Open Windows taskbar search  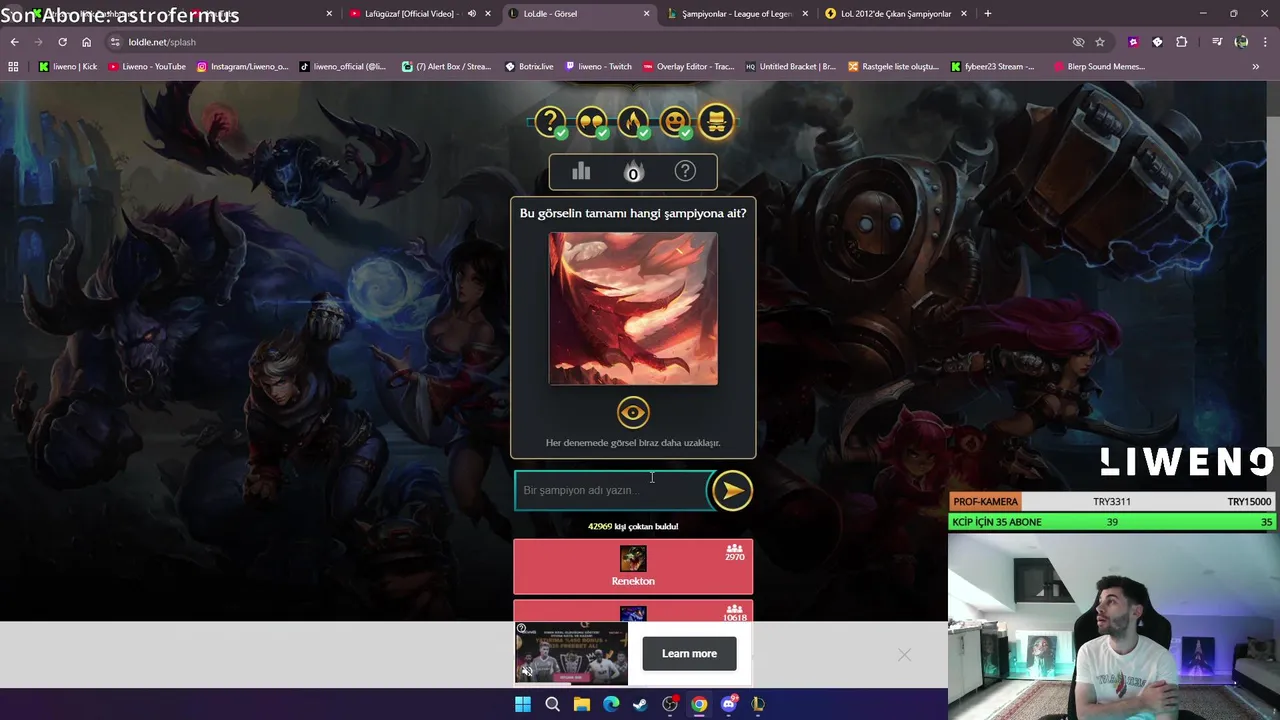coord(552,704)
